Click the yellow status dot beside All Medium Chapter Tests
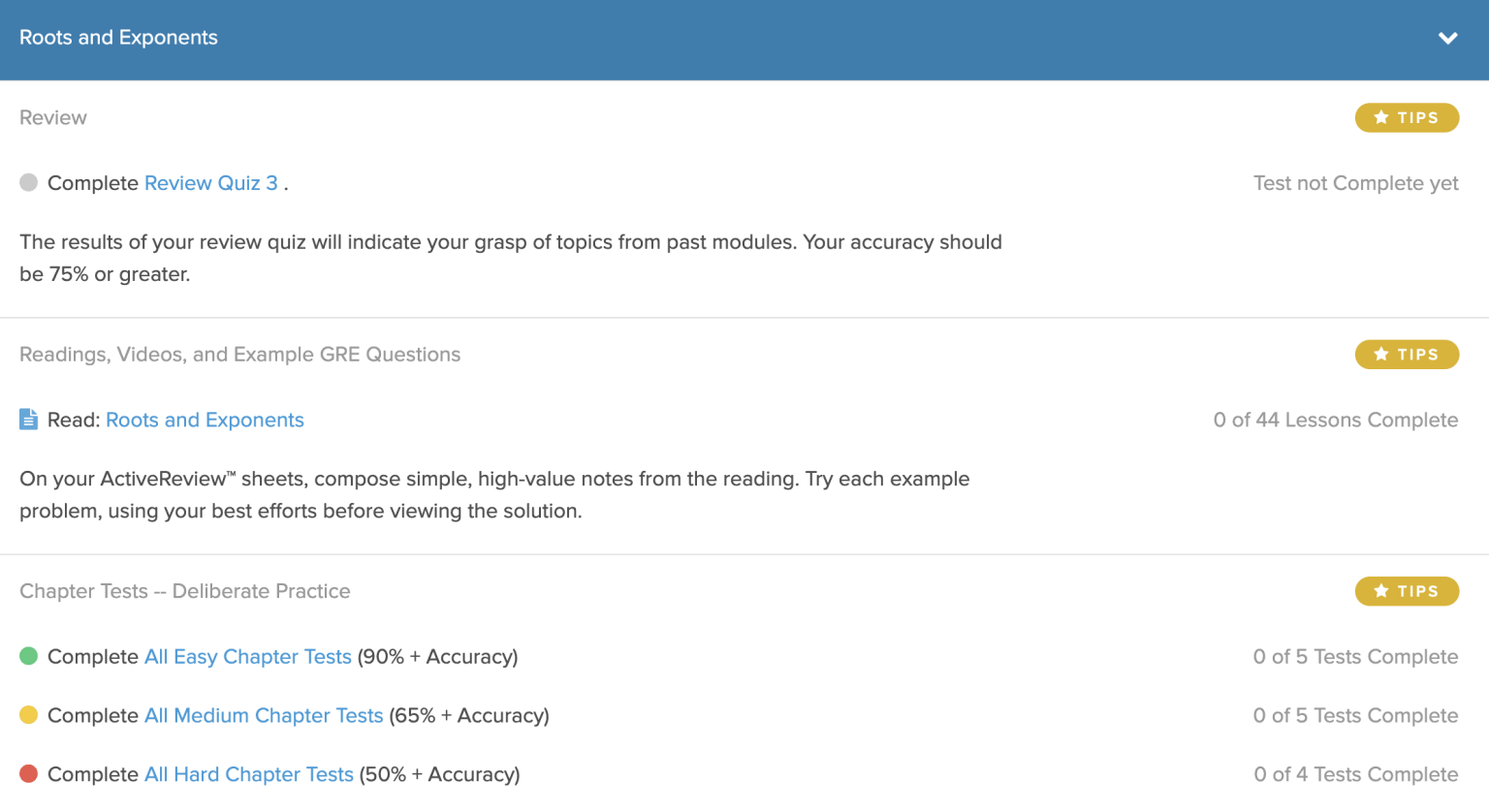This screenshot has width=1489, height=812. tap(28, 715)
